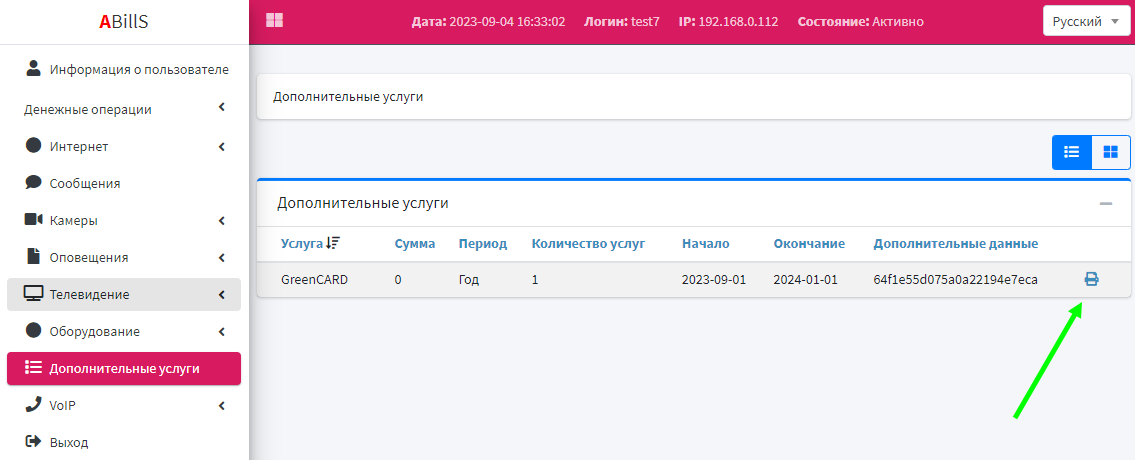
Task: Open the VoIP sidebar section
Action: [x=124, y=405]
